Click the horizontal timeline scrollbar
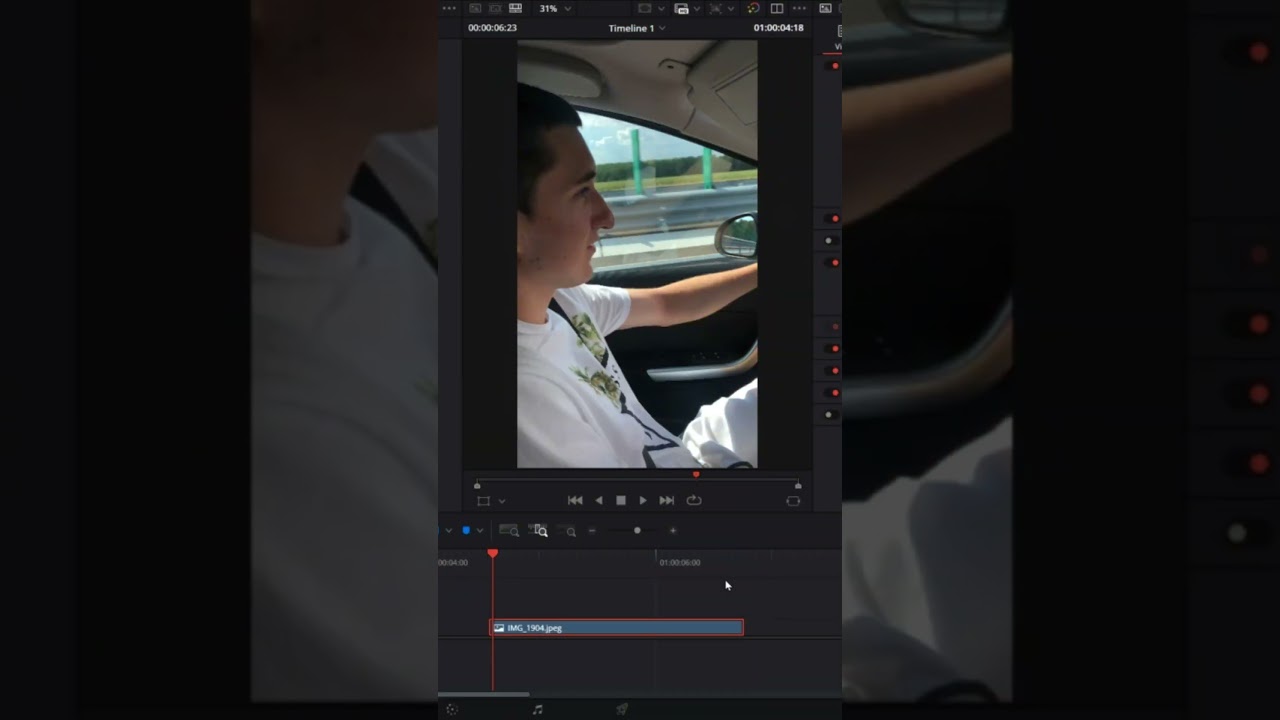 [484, 694]
